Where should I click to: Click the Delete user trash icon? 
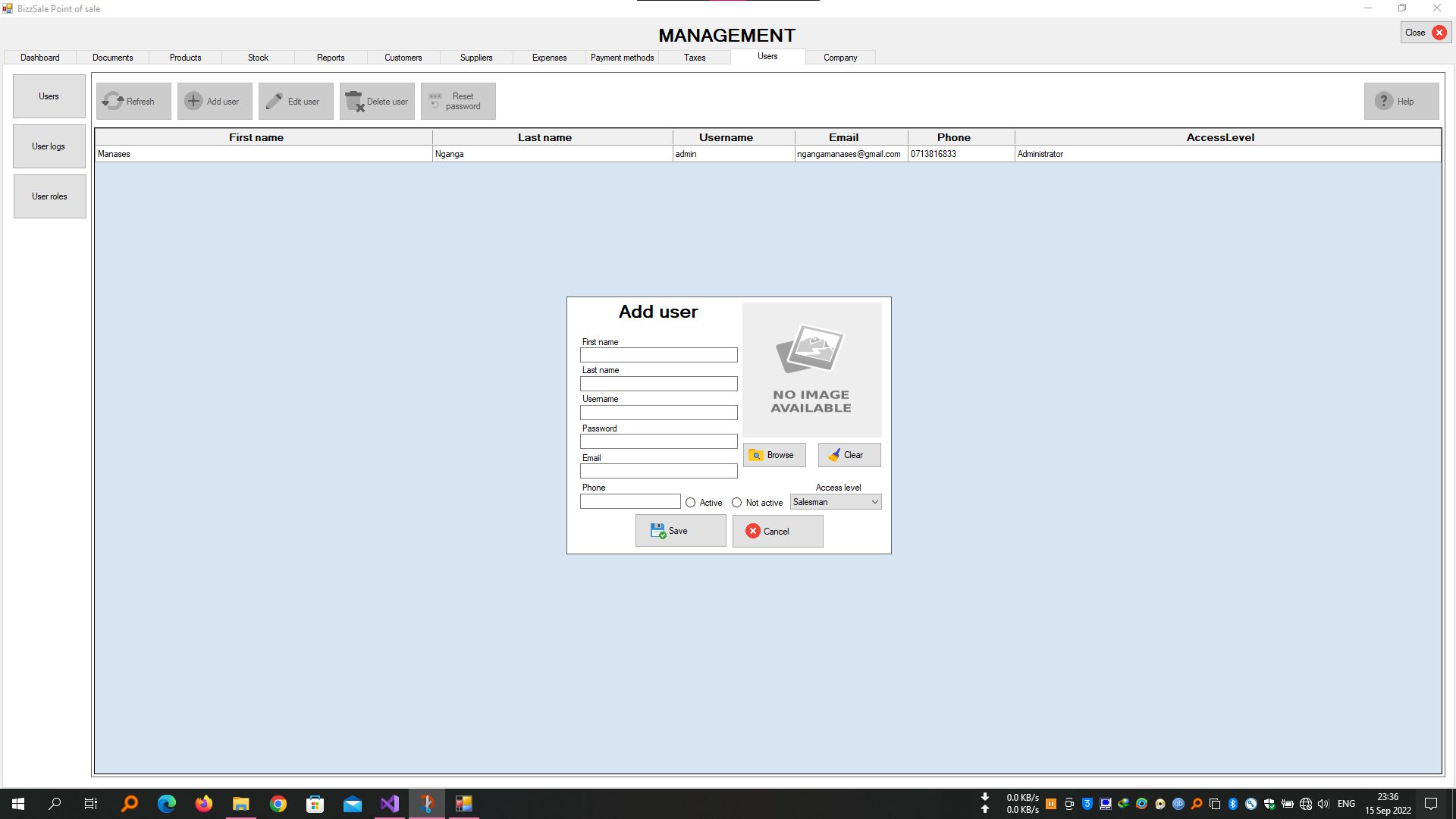354,101
